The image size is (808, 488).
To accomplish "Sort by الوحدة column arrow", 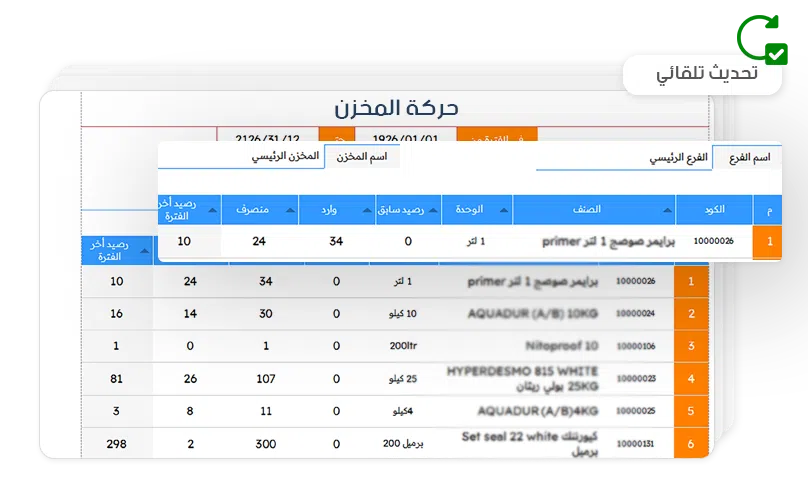I will [x=503, y=210].
